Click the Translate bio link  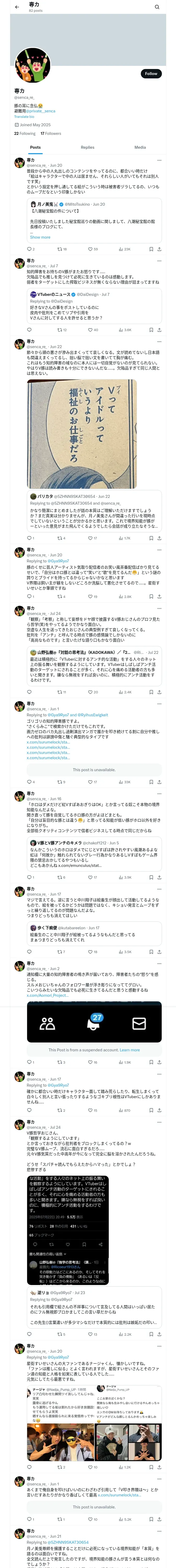pos(24,117)
